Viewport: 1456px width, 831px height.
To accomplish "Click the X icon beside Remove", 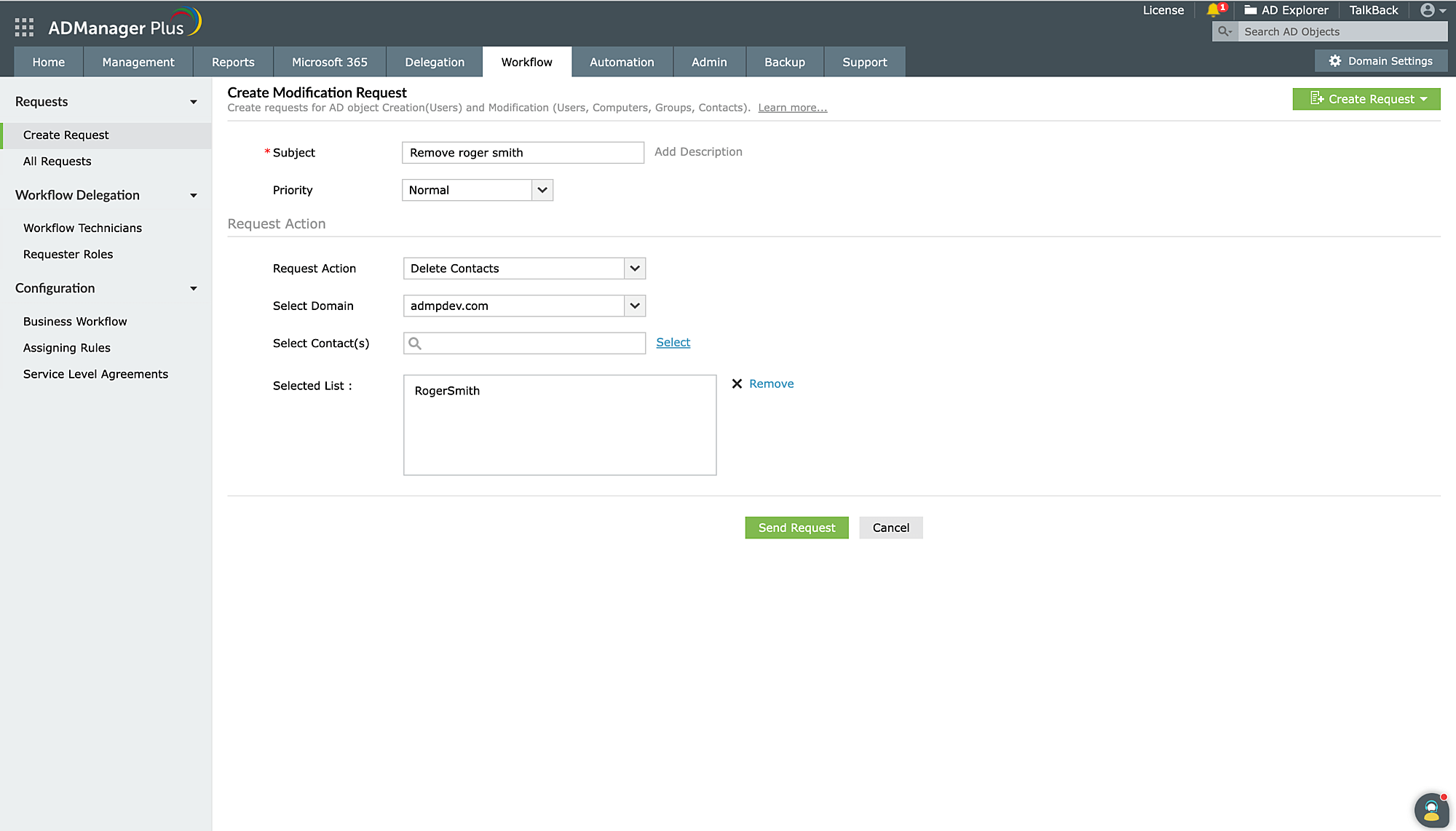I will 737,384.
